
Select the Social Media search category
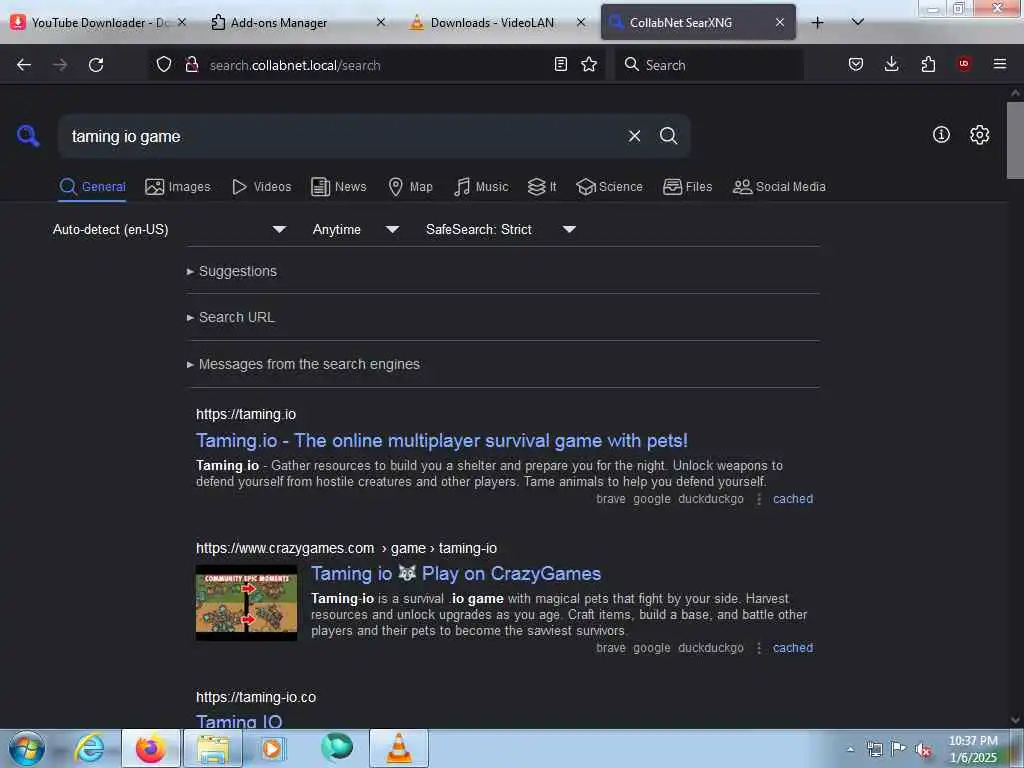(x=779, y=187)
